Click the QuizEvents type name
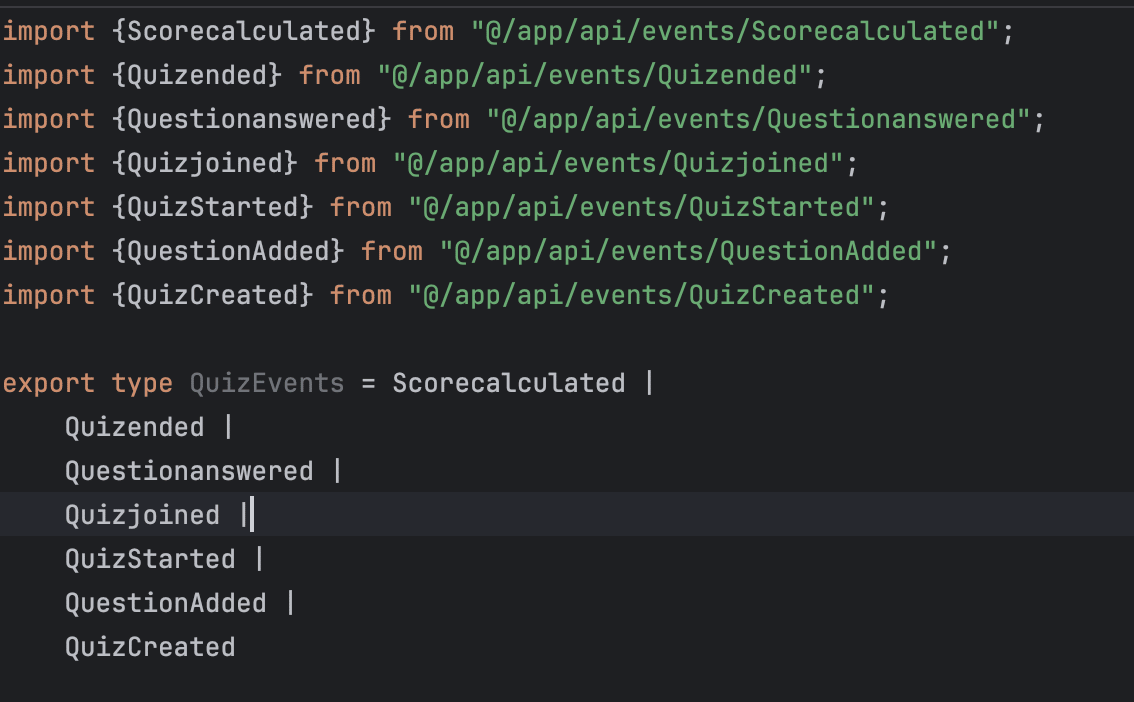Viewport: 1134px width, 702px height. point(267,383)
